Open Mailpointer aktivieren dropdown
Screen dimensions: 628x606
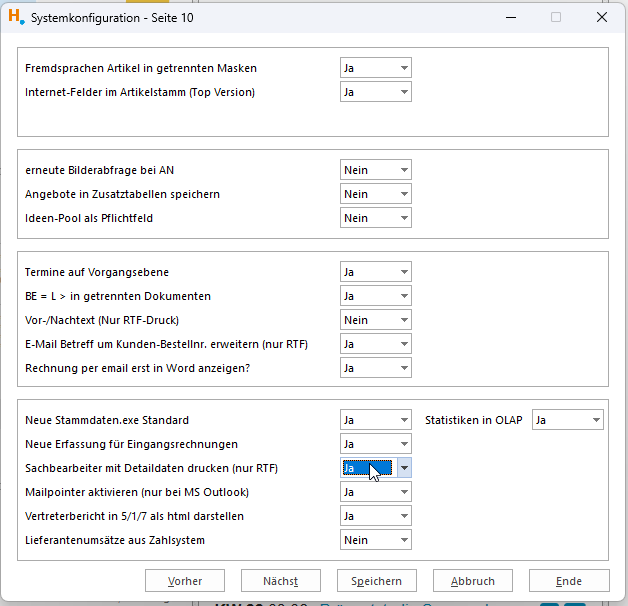375,492
